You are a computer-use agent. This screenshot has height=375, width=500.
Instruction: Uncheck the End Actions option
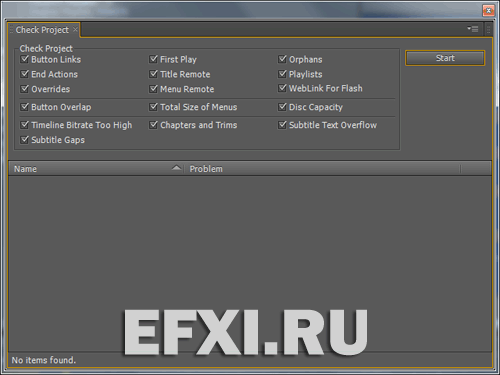click(x=24, y=74)
